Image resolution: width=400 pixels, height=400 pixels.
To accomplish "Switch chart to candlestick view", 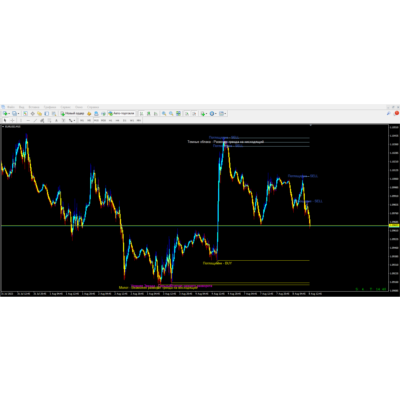I will coord(148,114).
